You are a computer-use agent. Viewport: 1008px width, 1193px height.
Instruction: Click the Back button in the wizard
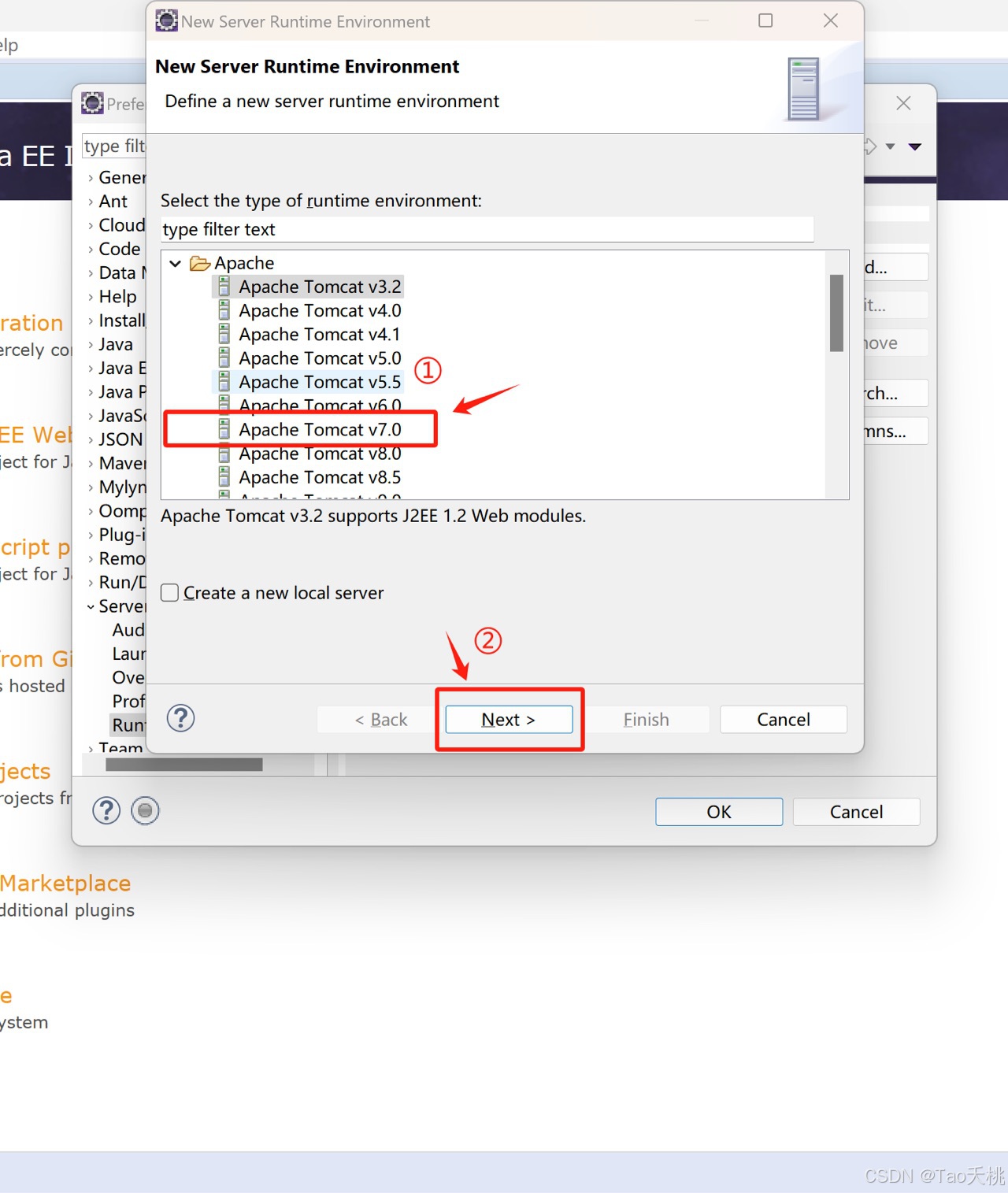pos(380,719)
